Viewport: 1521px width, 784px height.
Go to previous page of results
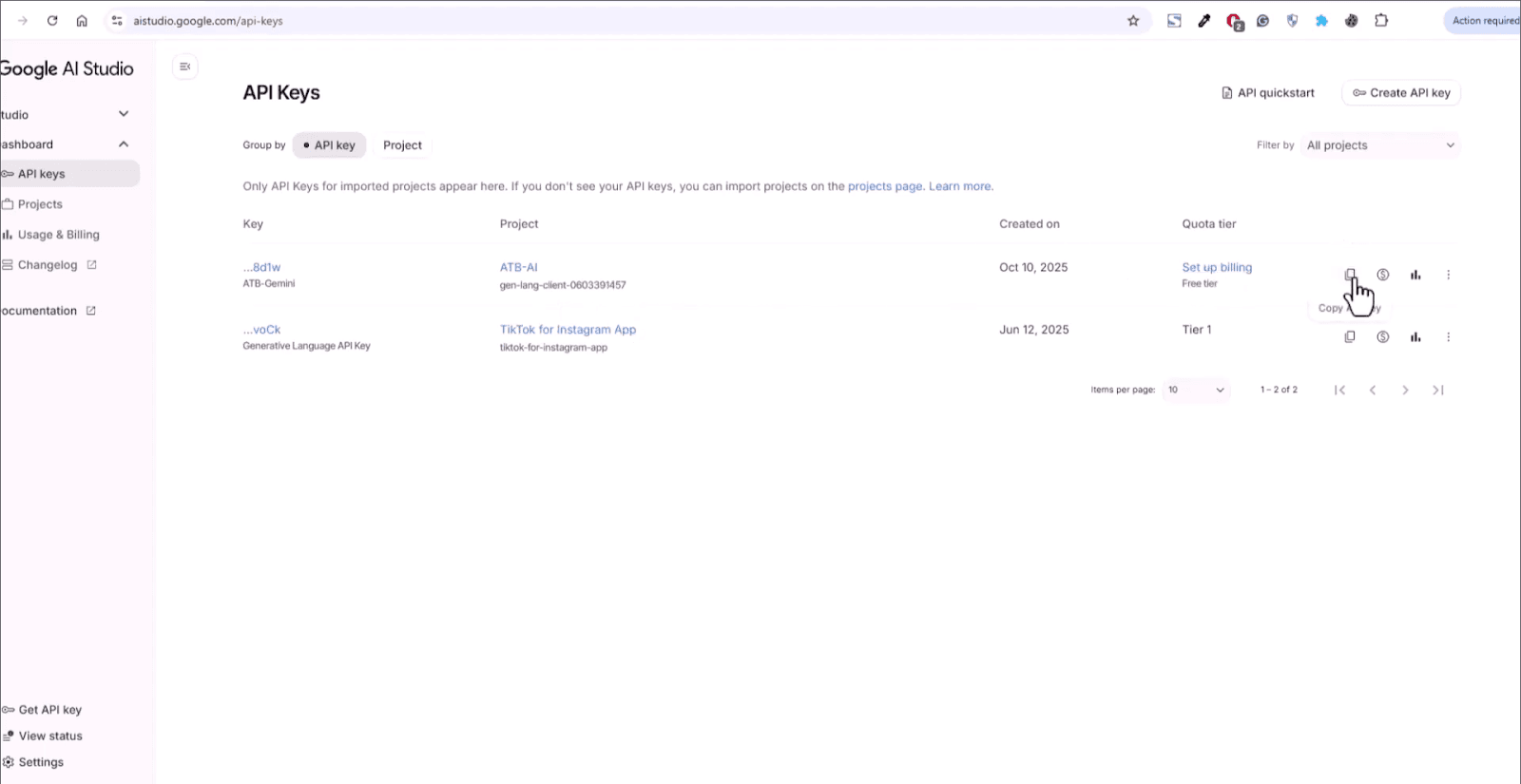1373,390
